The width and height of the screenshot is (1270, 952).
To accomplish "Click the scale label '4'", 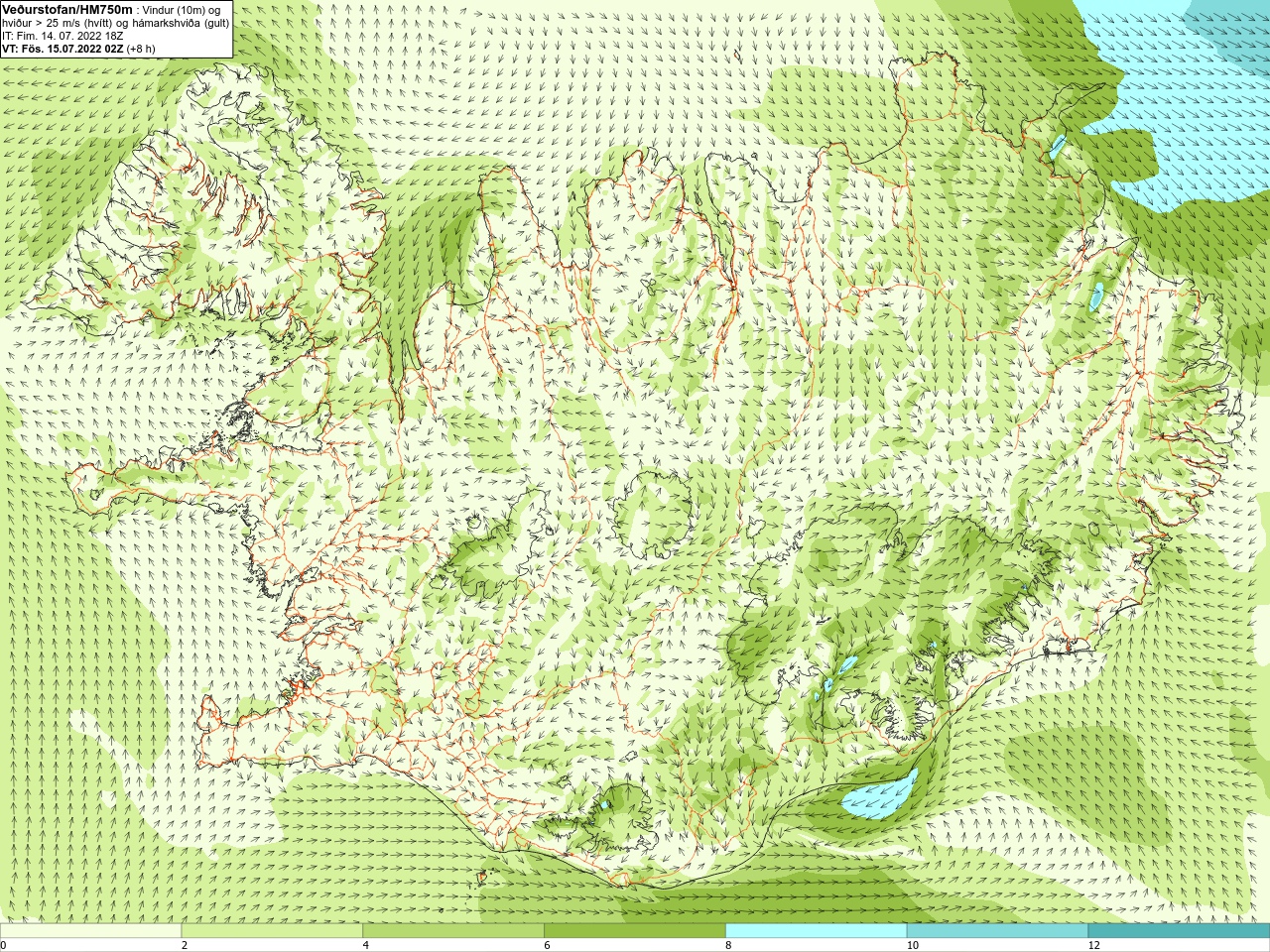I will point(366,945).
